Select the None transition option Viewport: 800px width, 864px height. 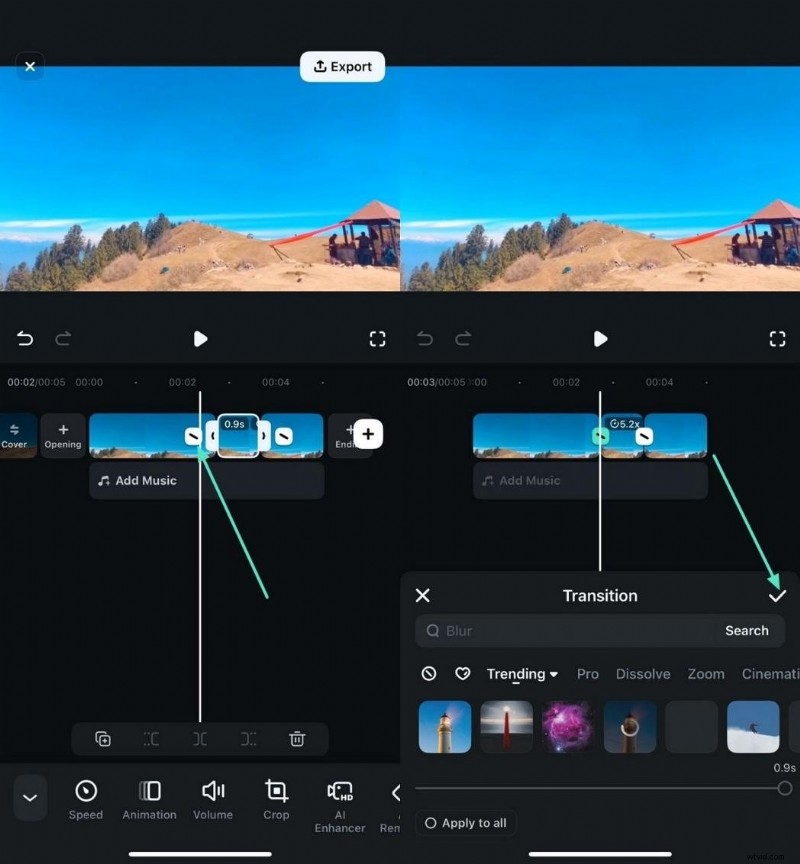pyautogui.click(x=429, y=674)
